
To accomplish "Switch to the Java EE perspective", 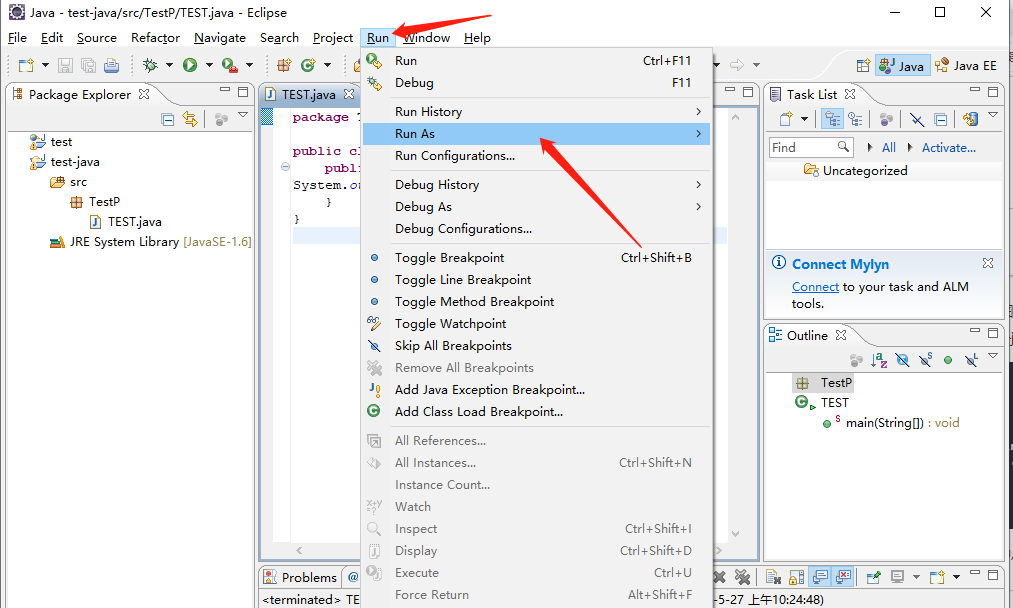I will pyautogui.click(x=966, y=65).
